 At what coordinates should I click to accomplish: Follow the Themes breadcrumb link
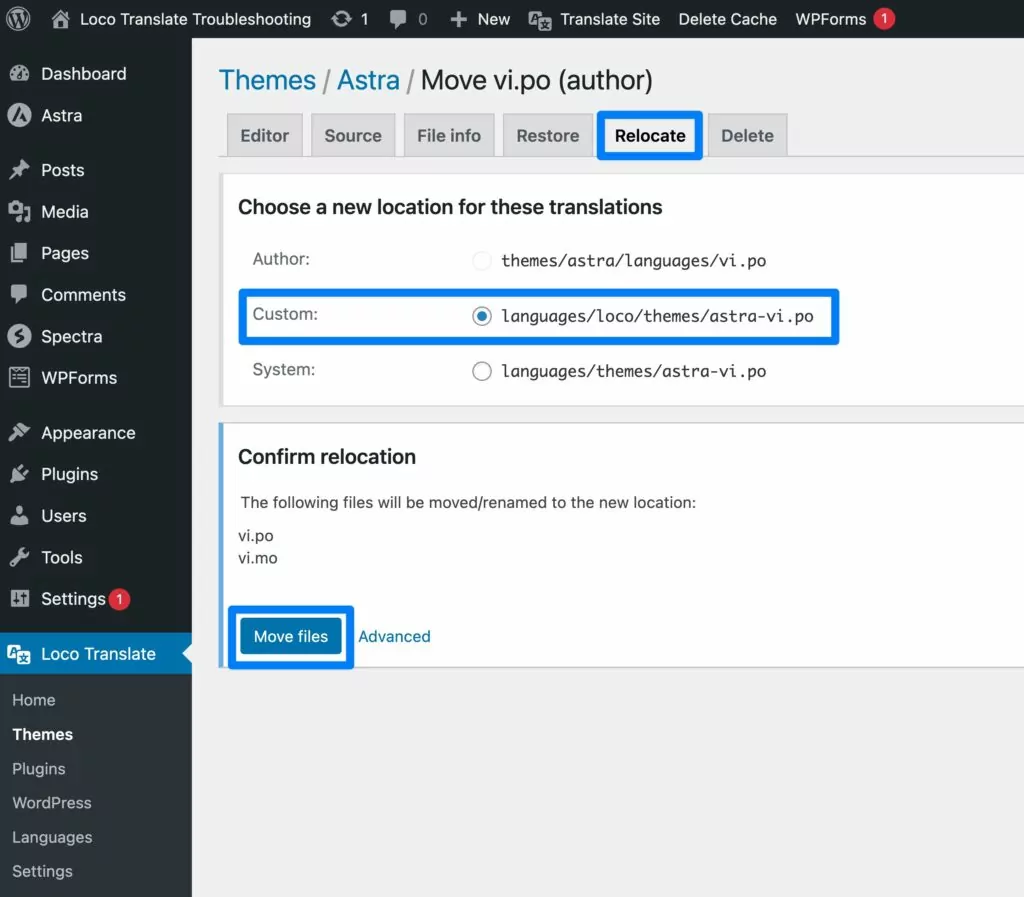(x=267, y=80)
